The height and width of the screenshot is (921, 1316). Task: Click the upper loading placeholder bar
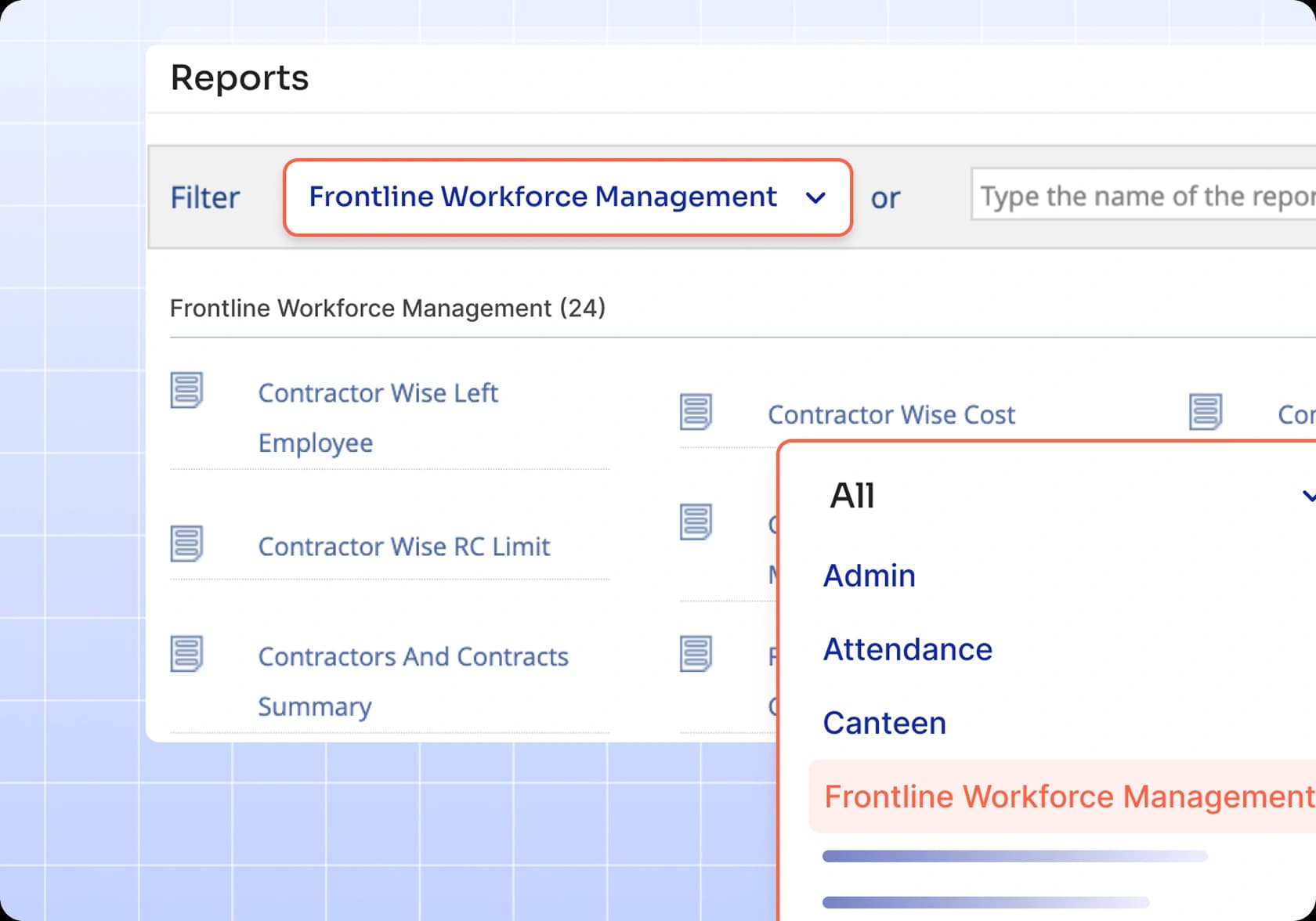pyautogui.click(x=1014, y=856)
